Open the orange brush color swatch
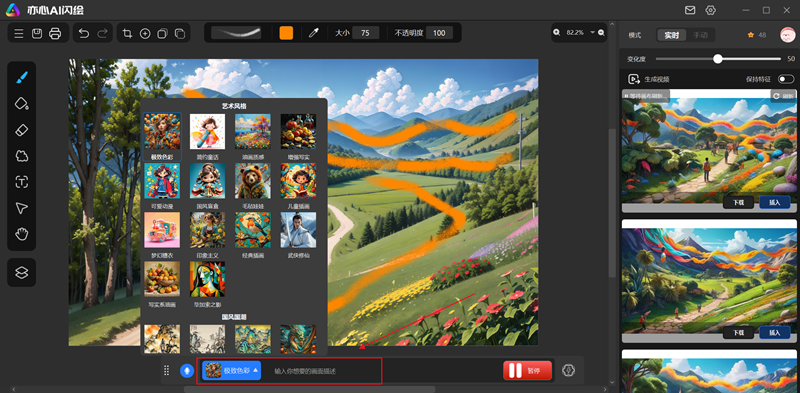Screen dimensions: 800x393 pos(286,33)
